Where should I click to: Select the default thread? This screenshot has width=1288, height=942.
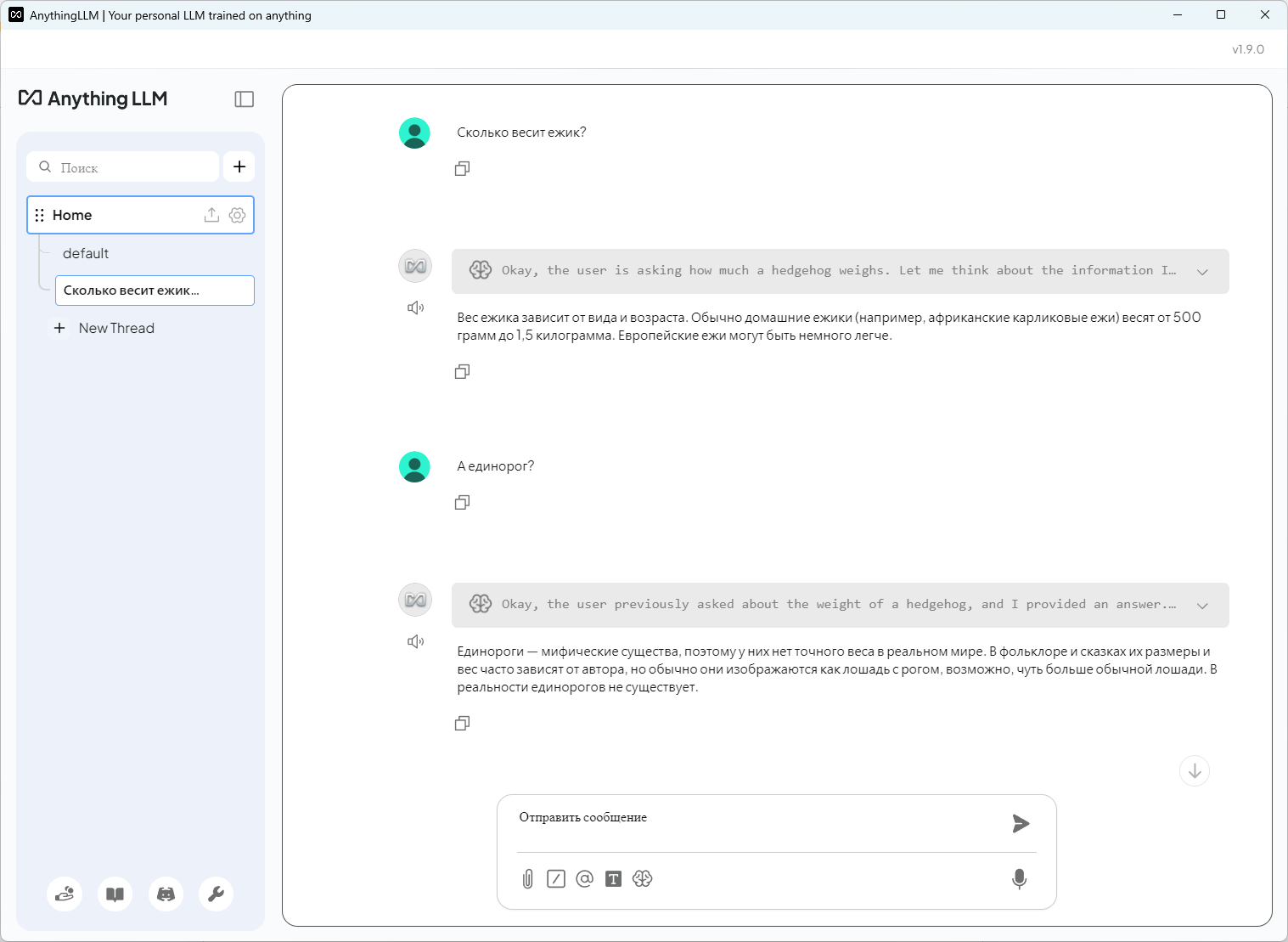click(x=86, y=253)
